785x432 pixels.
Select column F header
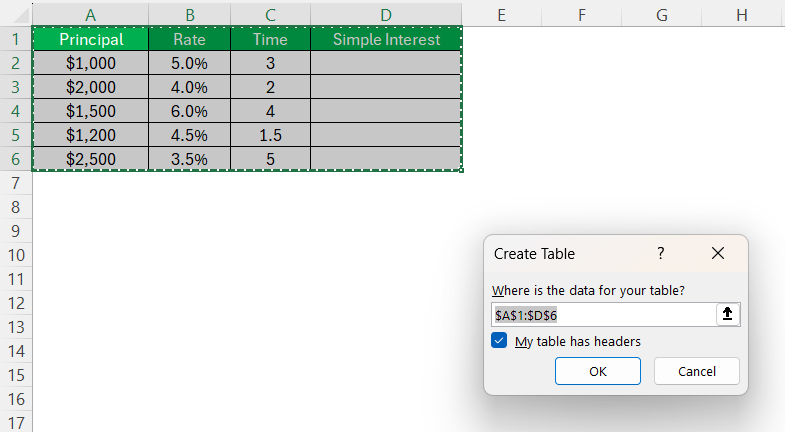pyautogui.click(x=582, y=15)
